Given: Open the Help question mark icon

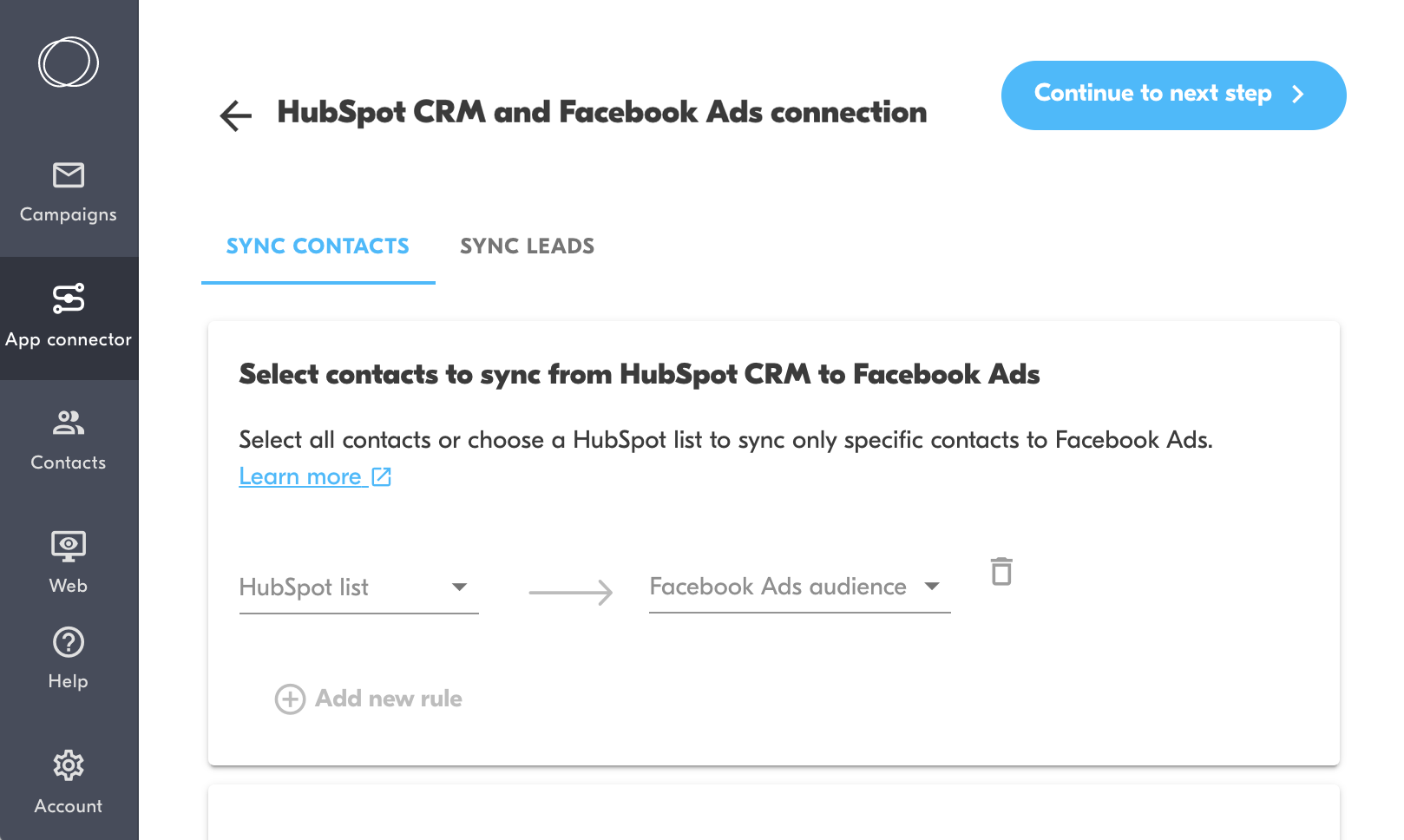Looking at the screenshot, I should 69,643.
